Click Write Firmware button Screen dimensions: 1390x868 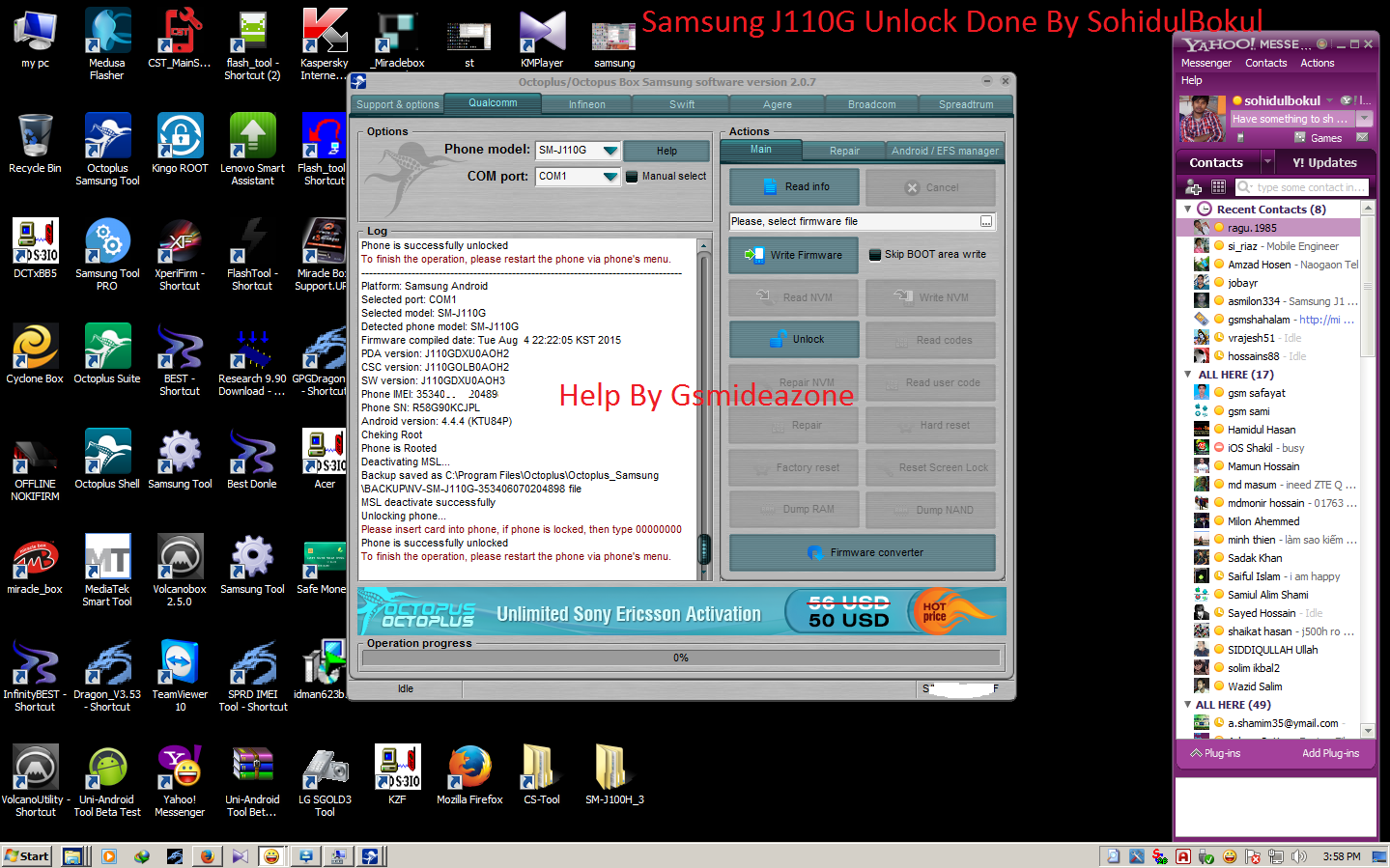point(794,255)
